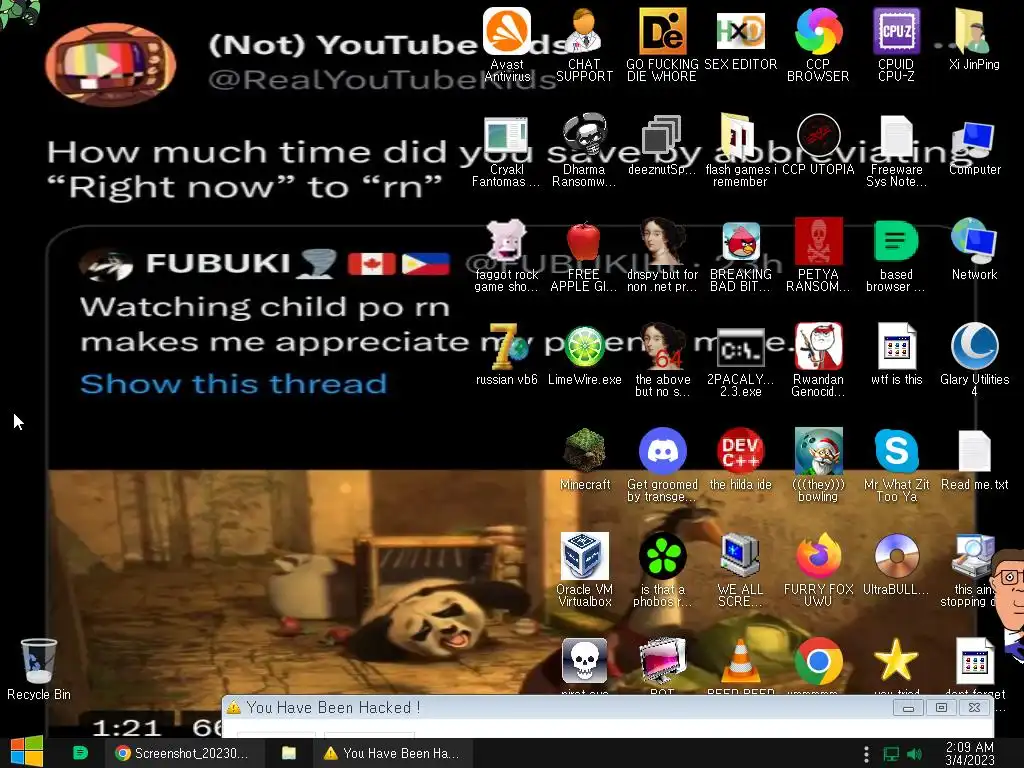Open the deeznutSp... desktop icon
The image size is (1024, 768).
pyautogui.click(x=662, y=145)
